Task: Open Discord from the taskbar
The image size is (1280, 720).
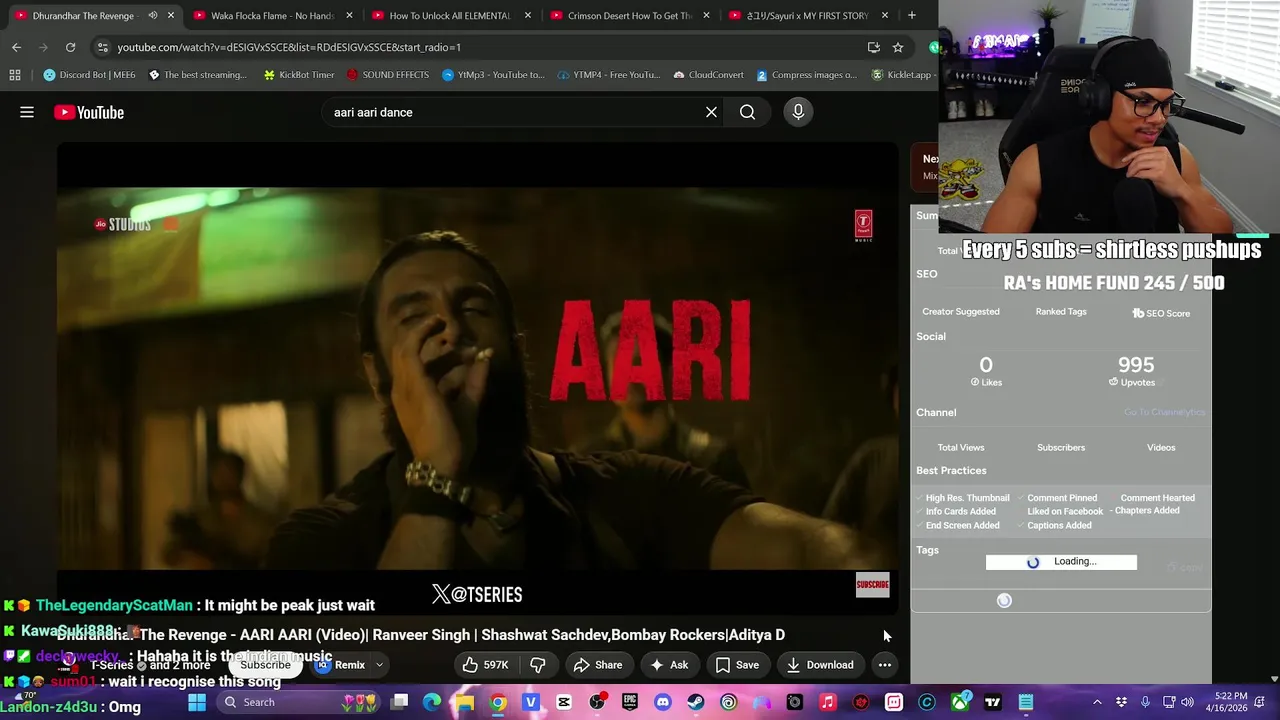Action: click(x=662, y=702)
